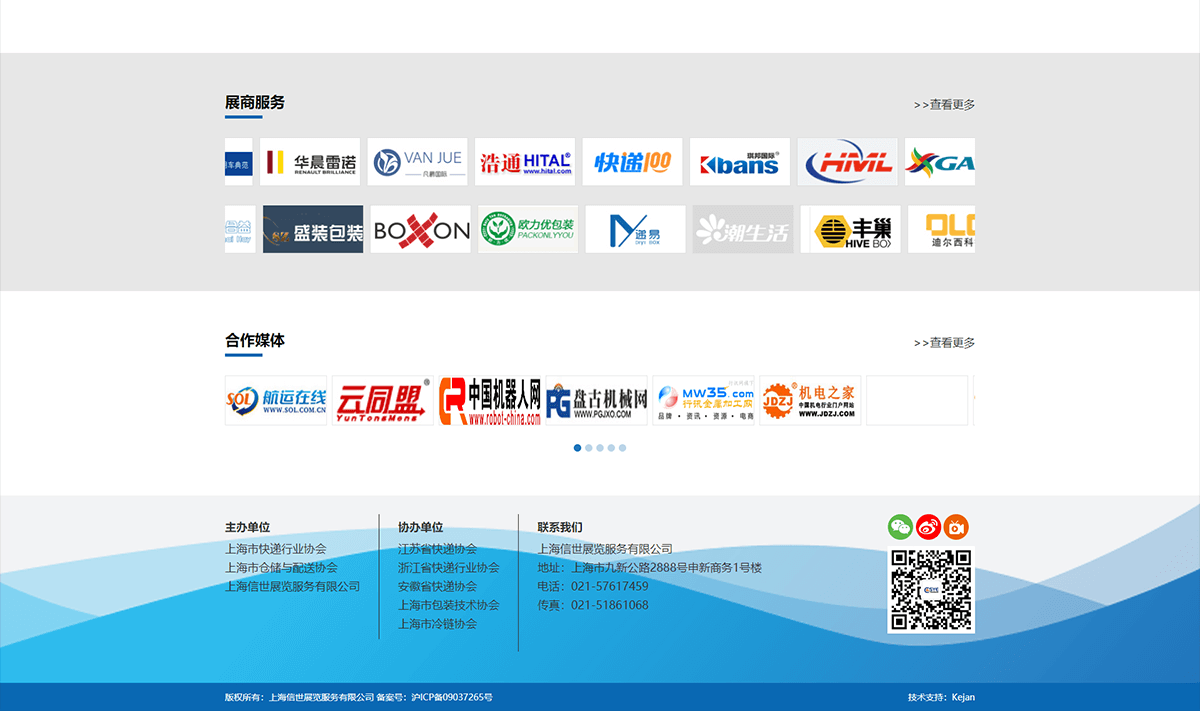This screenshot has width=1200, height=711.
Task: Open the 快递100 exhibitor logo
Action: [632, 162]
